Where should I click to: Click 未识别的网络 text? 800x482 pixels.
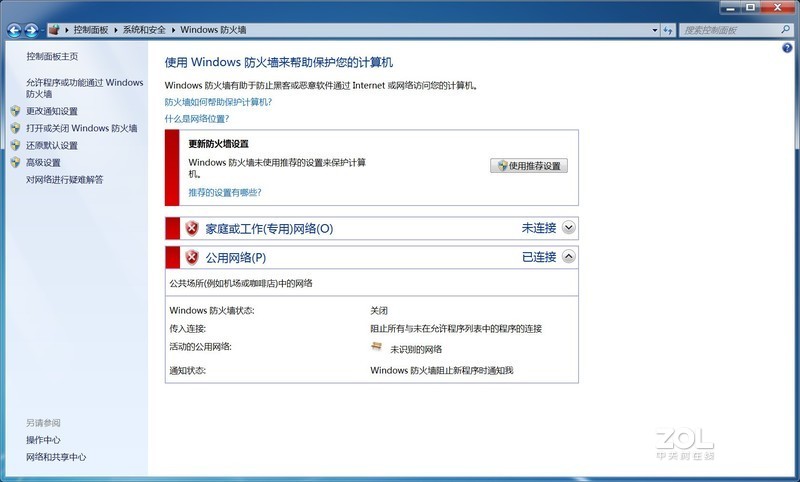coord(416,349)
